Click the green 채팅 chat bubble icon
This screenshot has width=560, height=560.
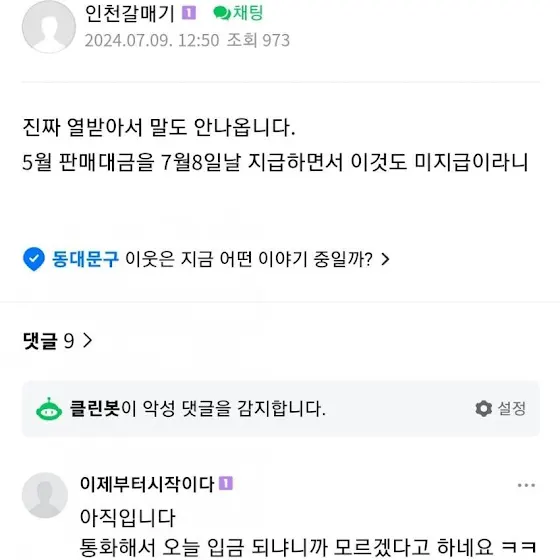222,14
